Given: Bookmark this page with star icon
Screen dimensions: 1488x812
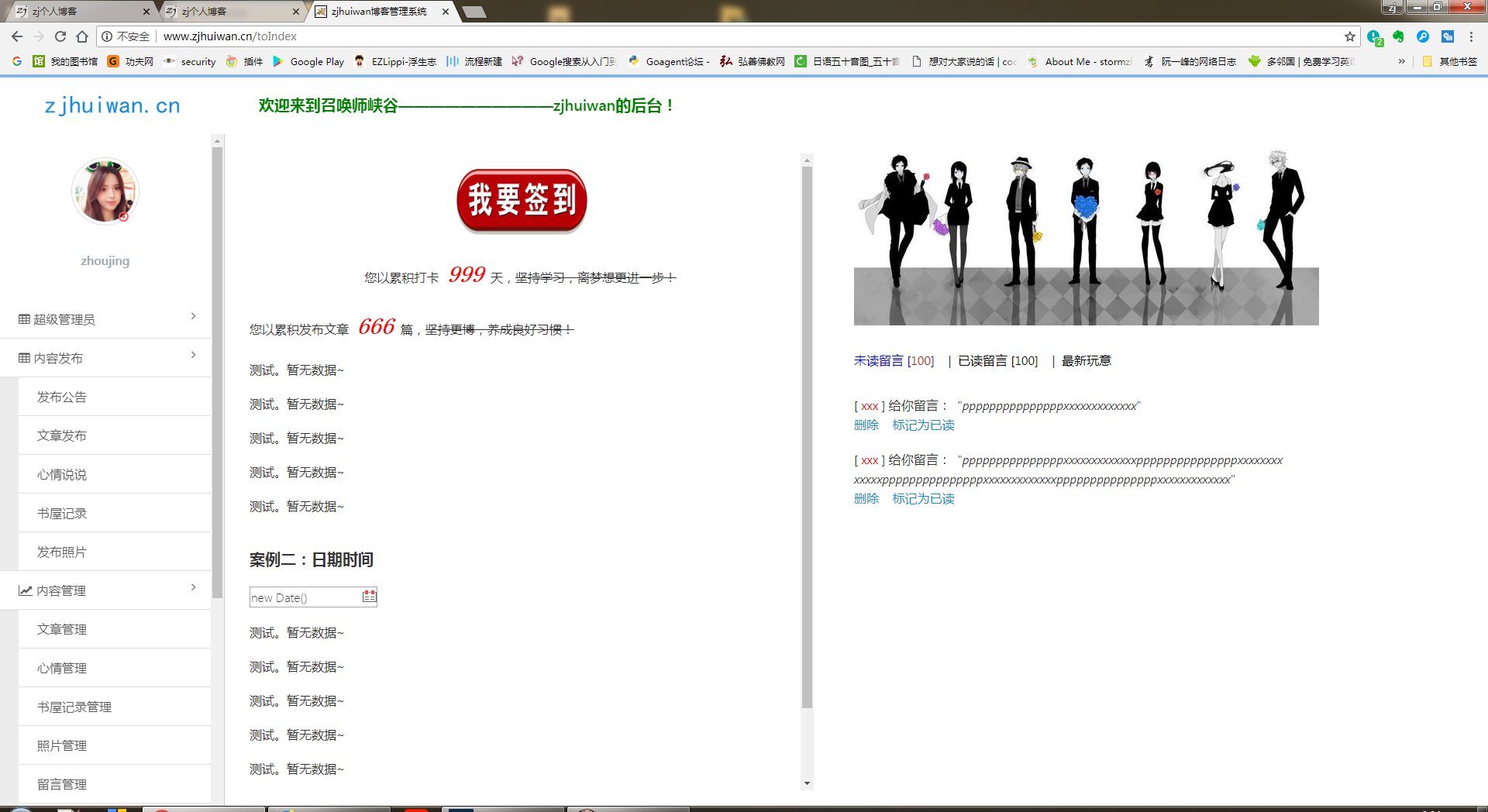Looking at the screenshot, I should coord(1350,36).
